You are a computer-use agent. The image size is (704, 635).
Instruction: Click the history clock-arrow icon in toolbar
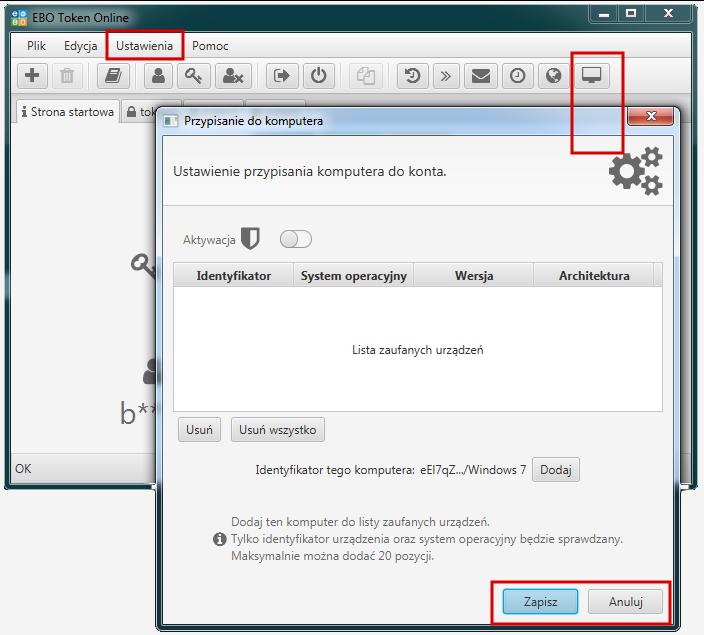[x=413, y=75]
